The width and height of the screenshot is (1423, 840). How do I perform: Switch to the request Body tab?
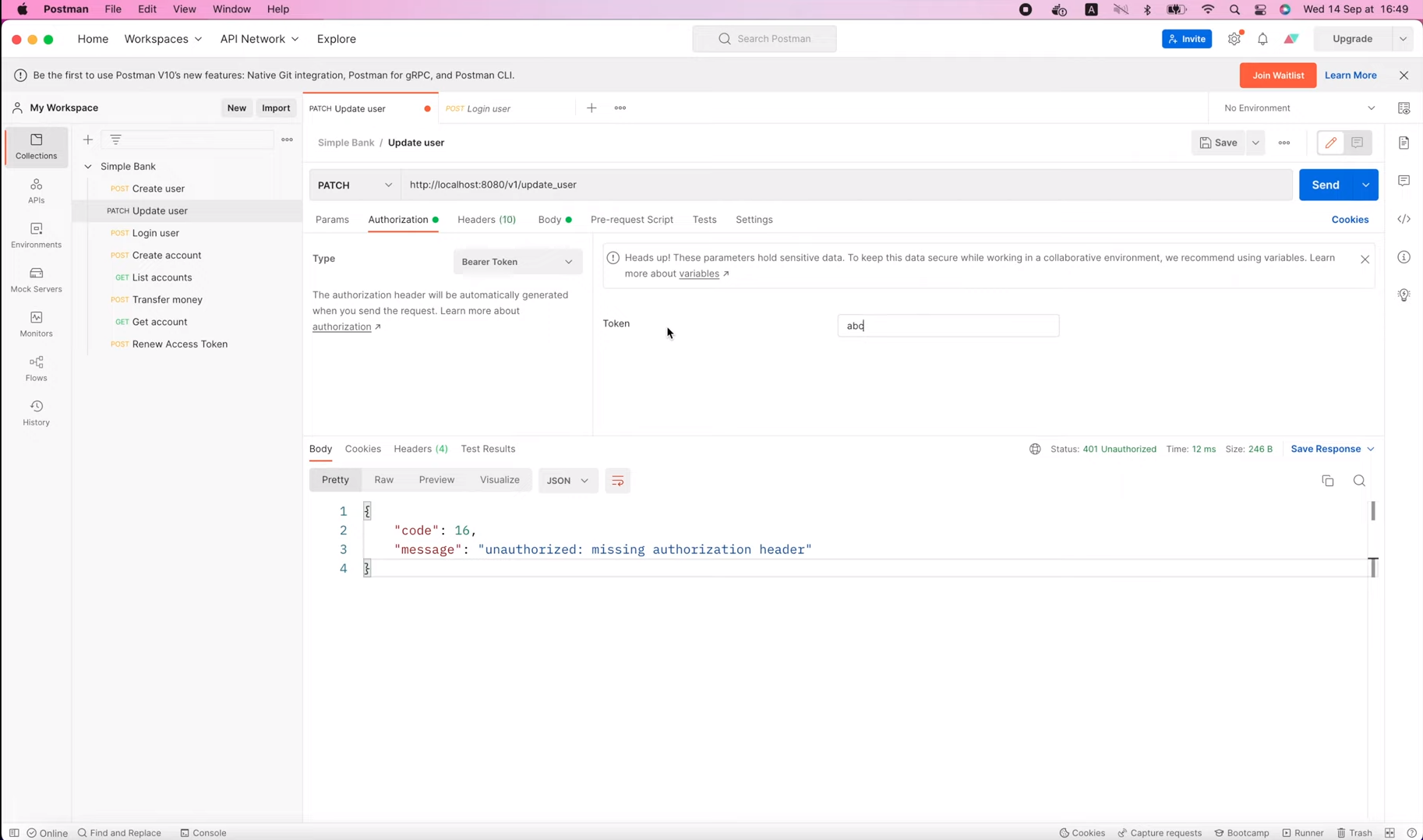(554, 220)
